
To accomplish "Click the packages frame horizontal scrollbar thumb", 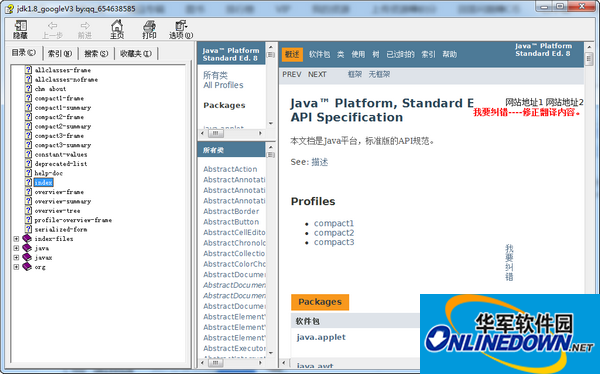I will tap(215, 133).
